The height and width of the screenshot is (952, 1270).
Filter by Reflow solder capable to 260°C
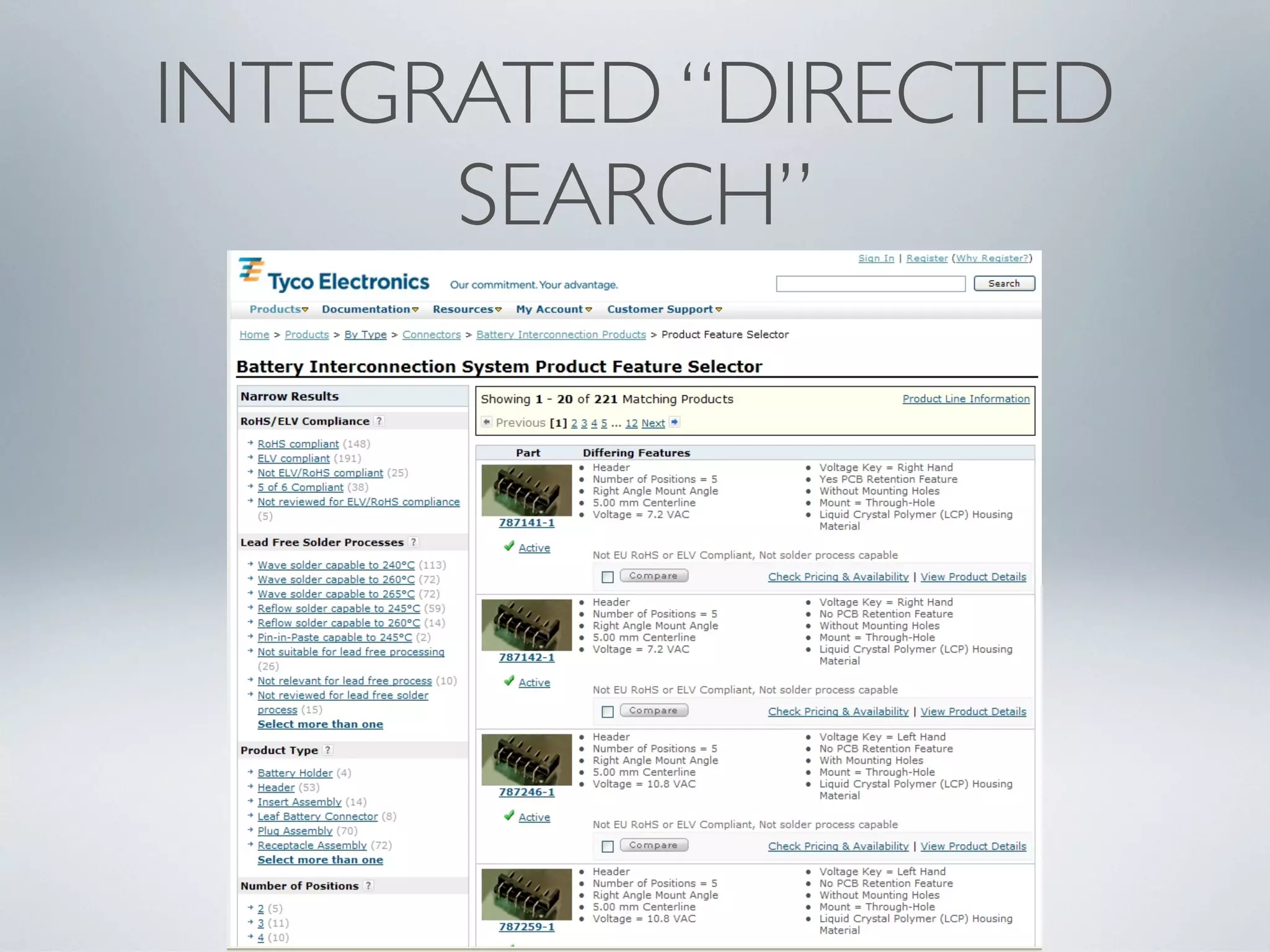coord(339,623)
